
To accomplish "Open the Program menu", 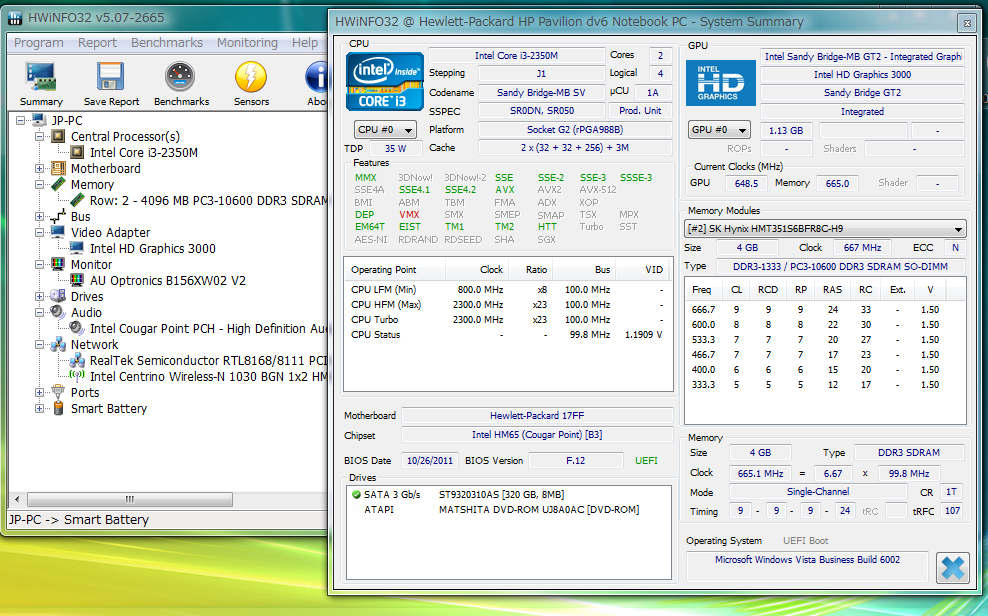I will point(39,43).
